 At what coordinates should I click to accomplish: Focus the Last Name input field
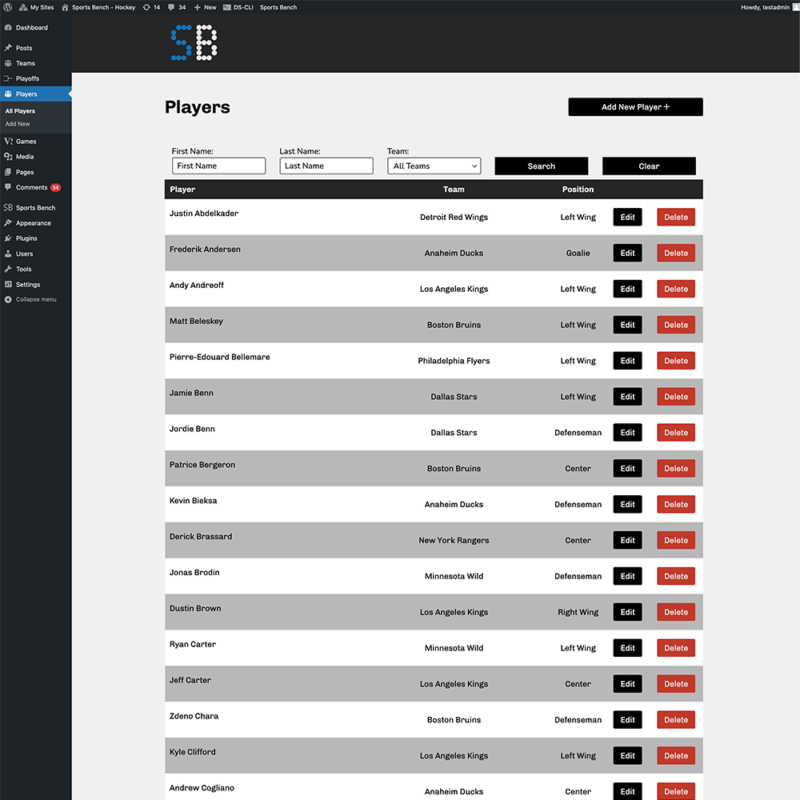pos(327,166)
